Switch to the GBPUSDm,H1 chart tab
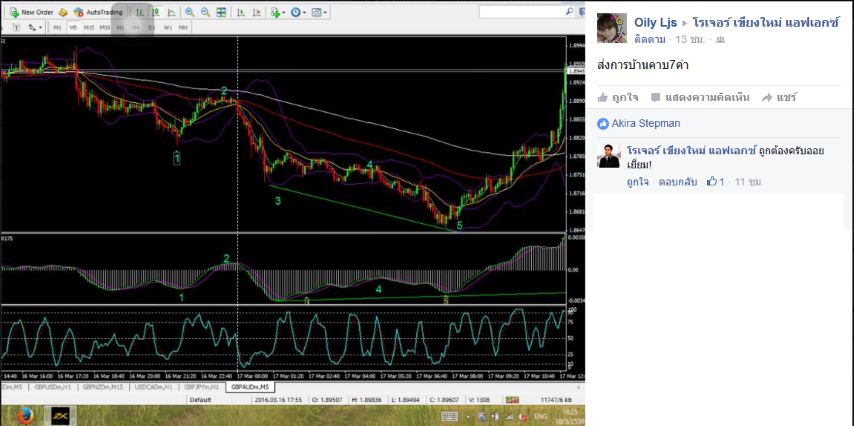 (53, 387)
